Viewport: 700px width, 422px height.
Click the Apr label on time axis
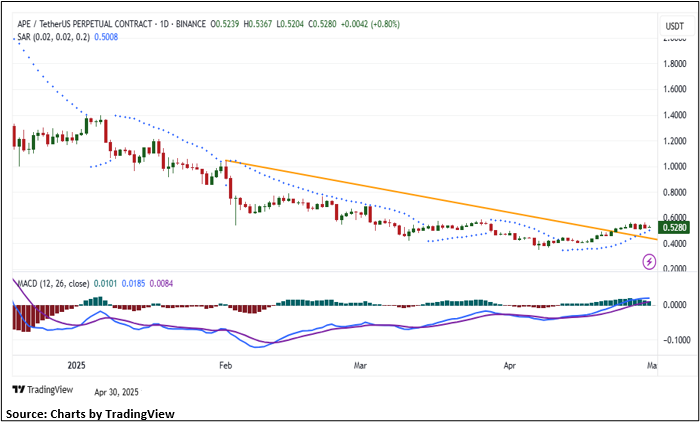point(509,366)
